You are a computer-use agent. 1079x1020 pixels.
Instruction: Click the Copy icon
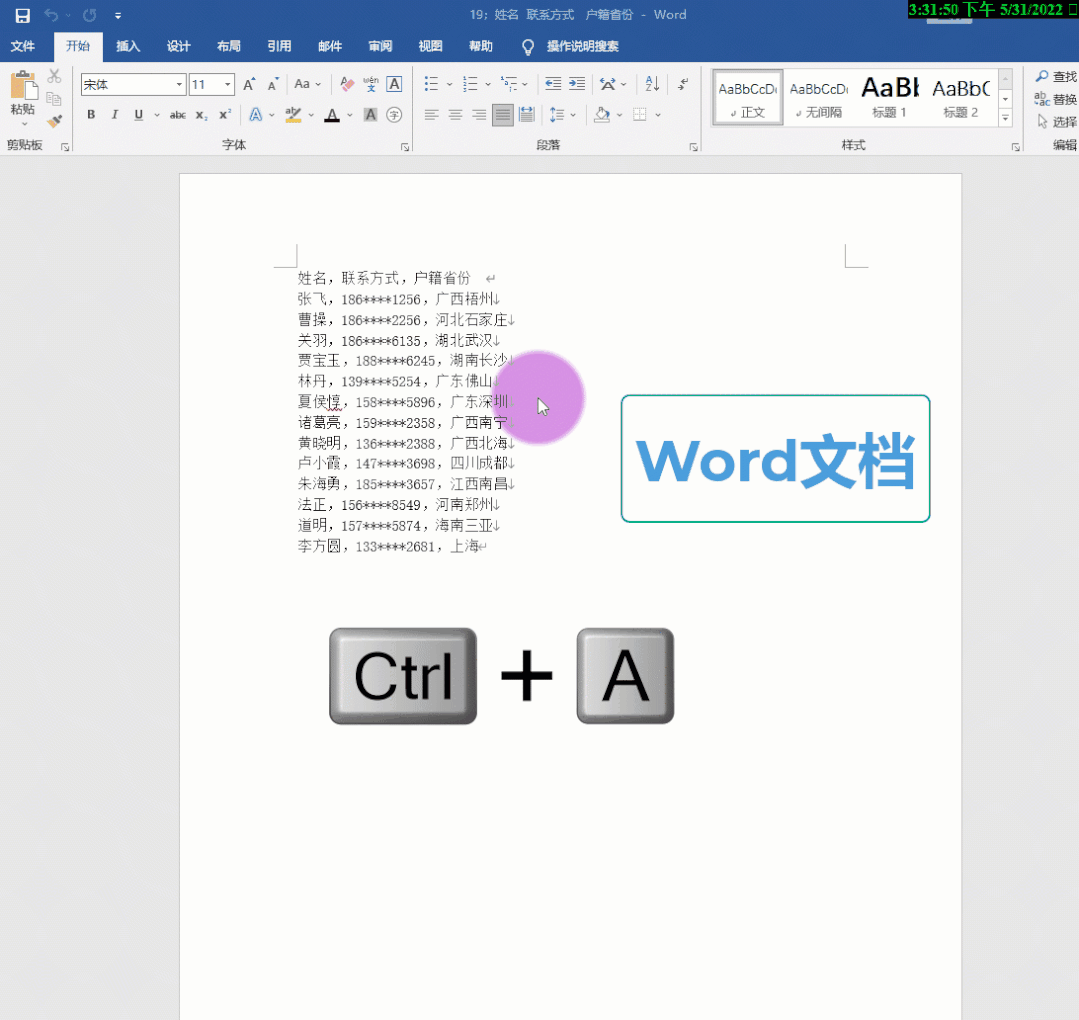(54, 98)
